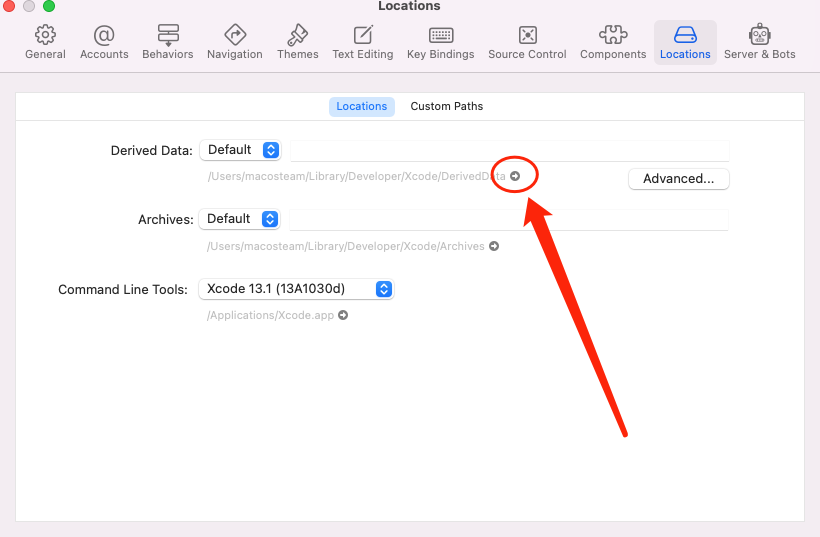Screen dimensions: 820x537
Task: Open the Components preferences pane
Action: click(x=613, y=42)
